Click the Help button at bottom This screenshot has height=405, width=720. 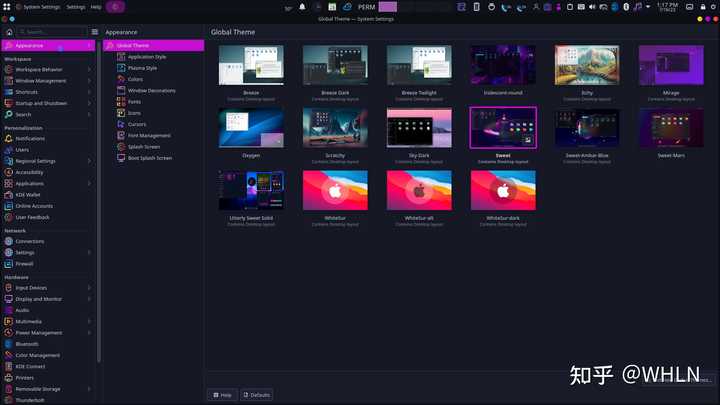point(222,395)
